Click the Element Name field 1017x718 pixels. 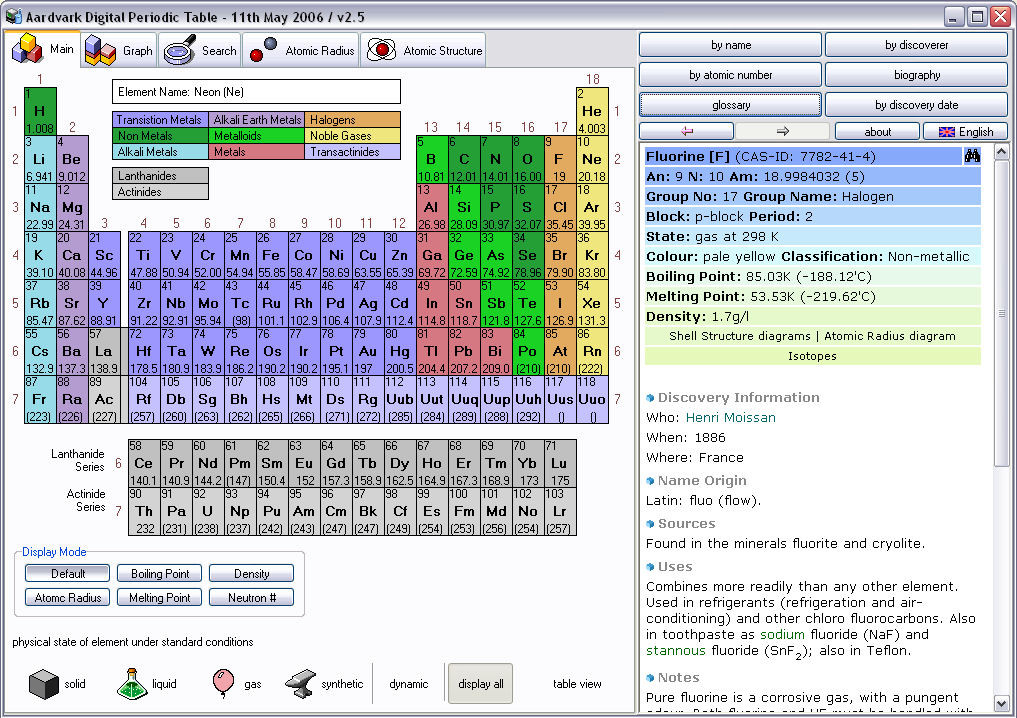coord(256,91)
